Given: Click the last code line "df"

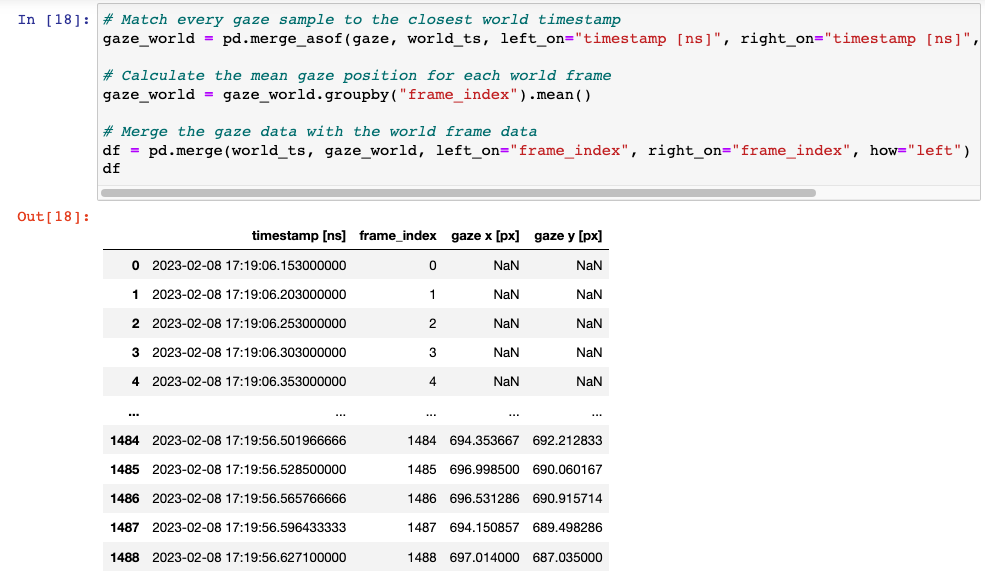Looking at the screenshot, I should pos(111,169).
